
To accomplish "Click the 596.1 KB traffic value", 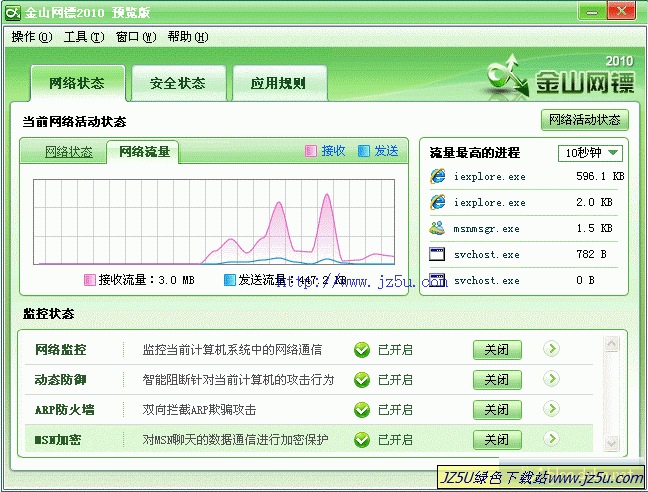I will click(600, 176).
